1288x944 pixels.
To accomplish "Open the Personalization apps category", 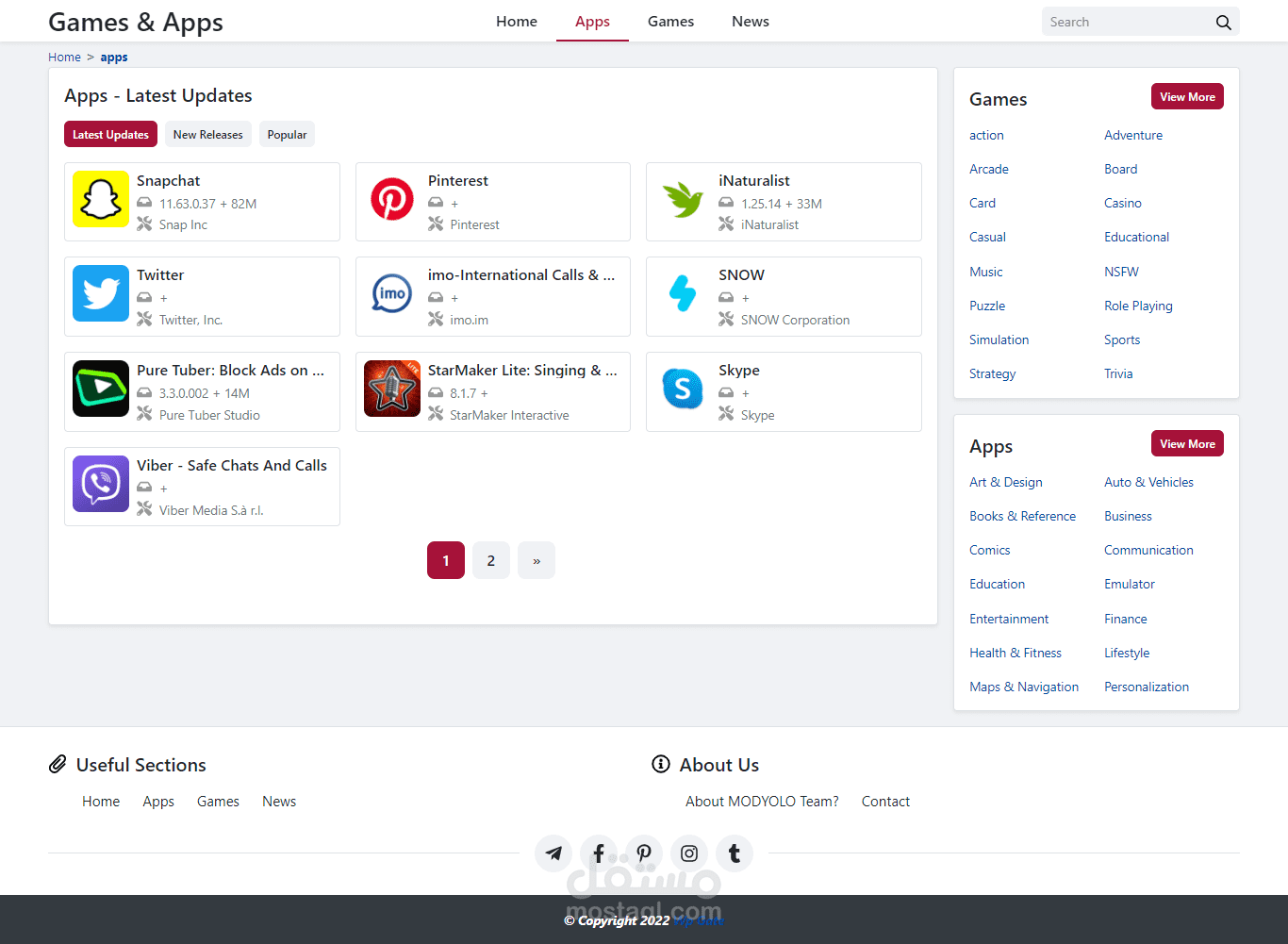I will 1147,687.
